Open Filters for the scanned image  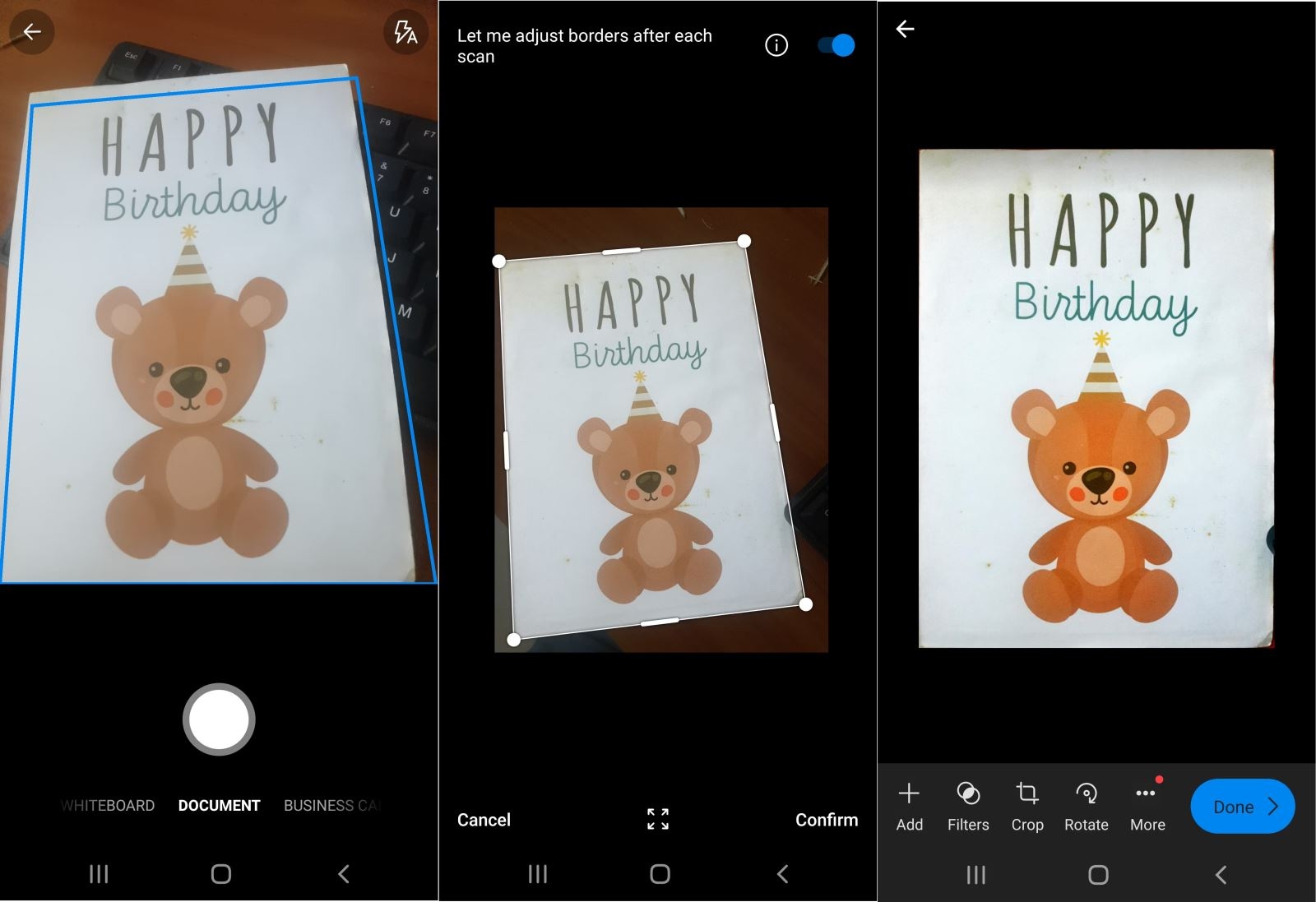coord(968,807)
